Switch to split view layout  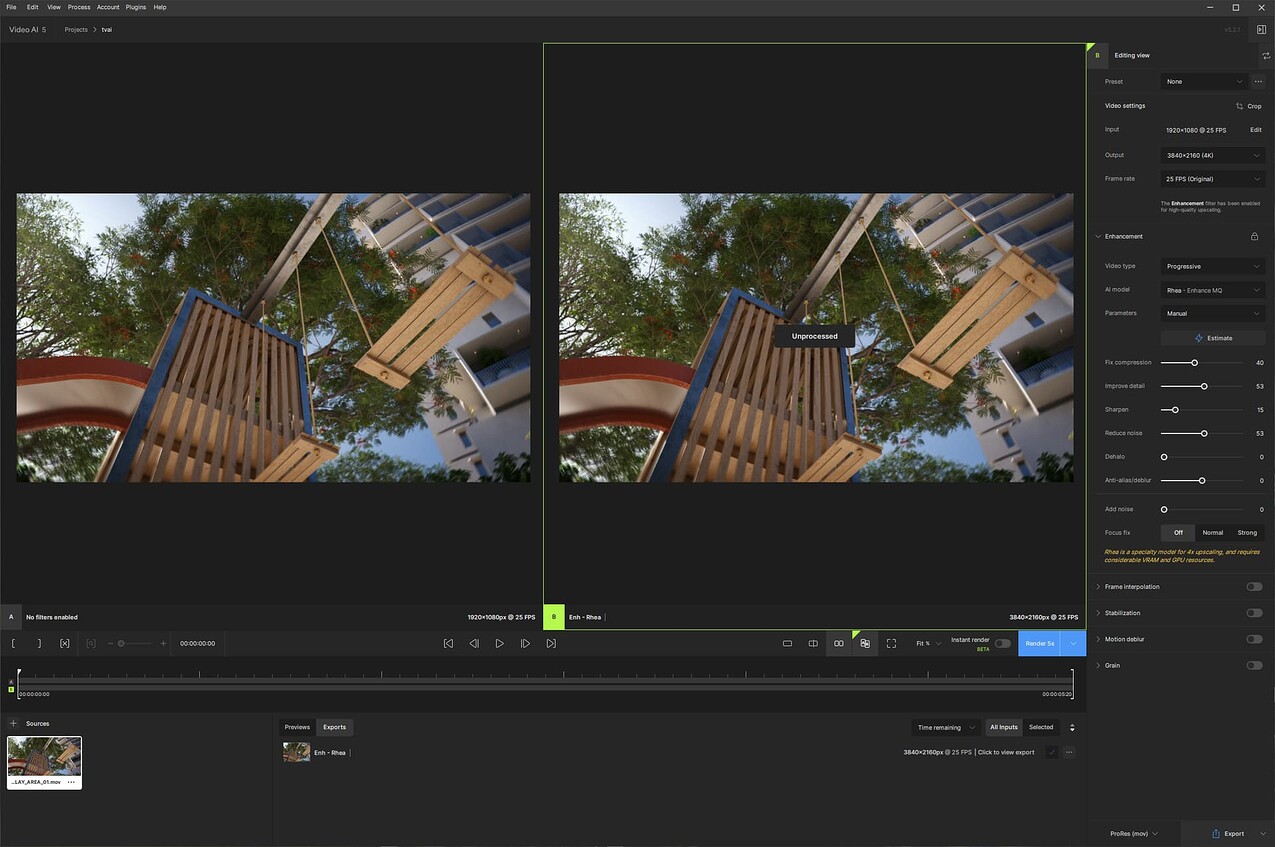pyautogui.click(x=813, y=643)
